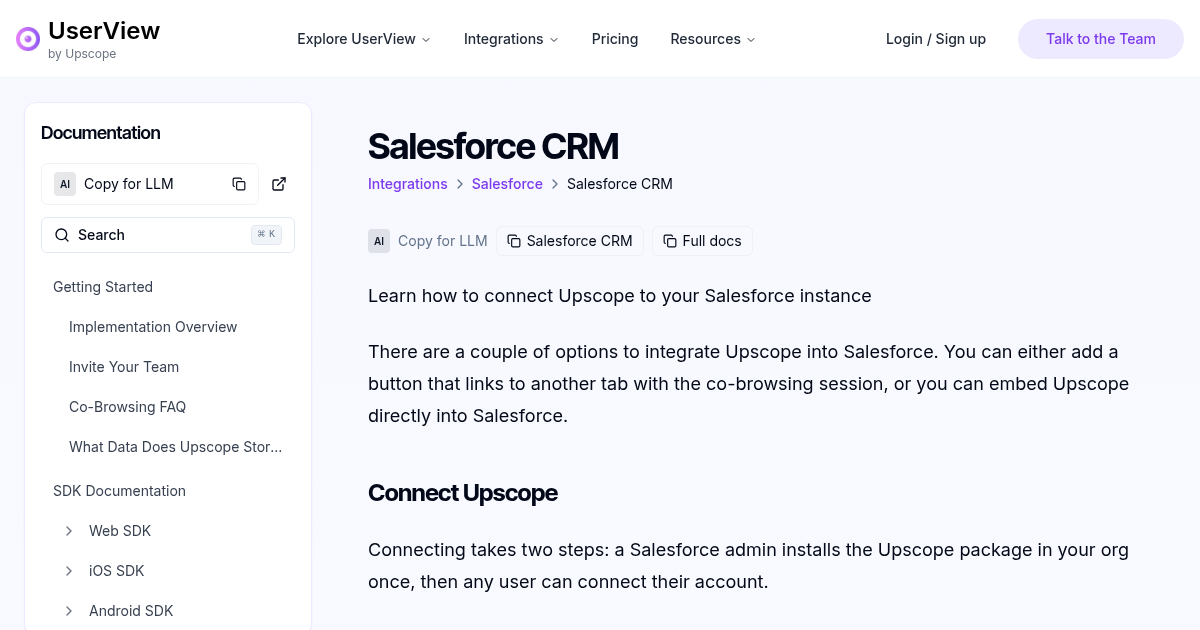Click the ⌘ K shortcut badge in Search

pyautogui.click(x=266, y=235)
